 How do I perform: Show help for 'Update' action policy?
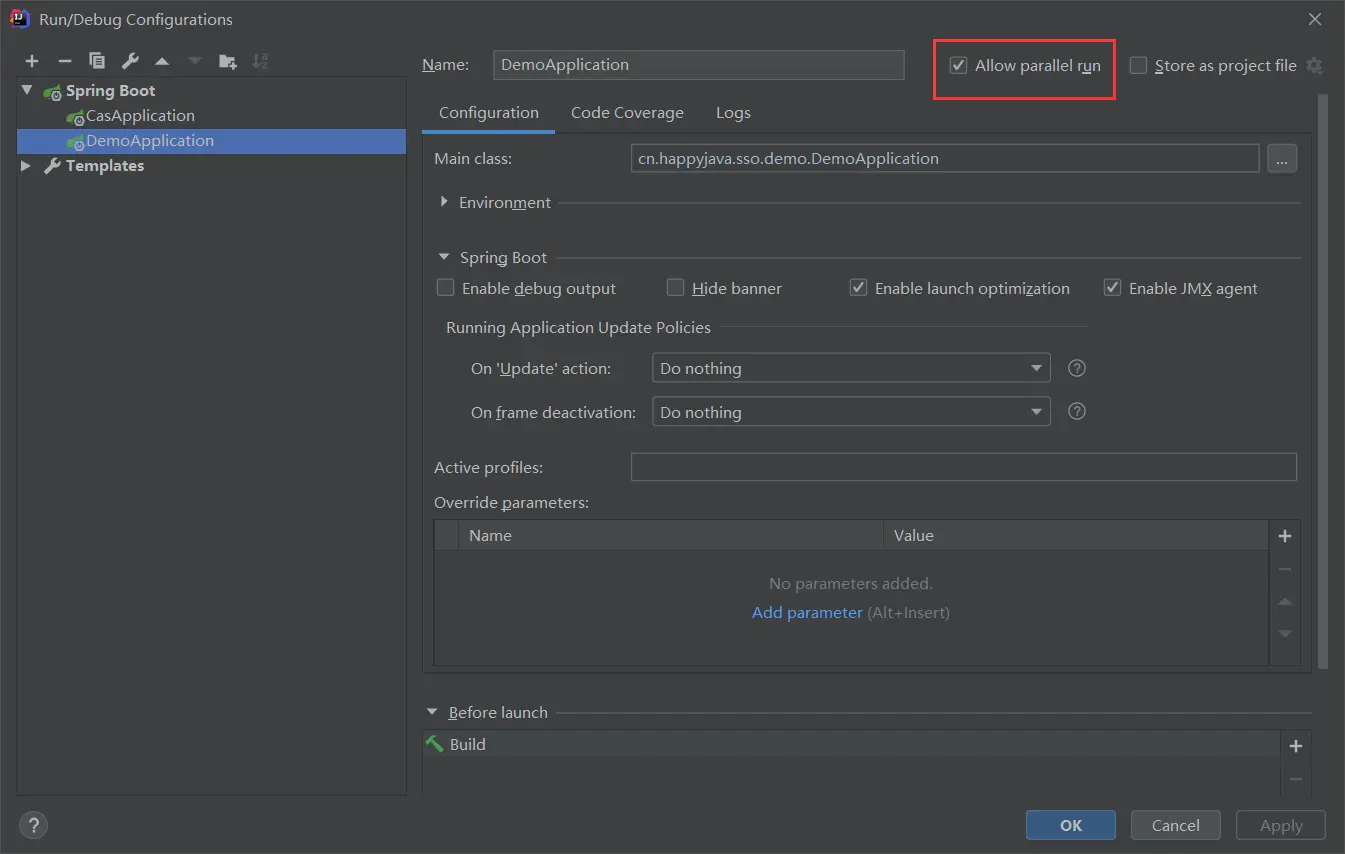1077,368
